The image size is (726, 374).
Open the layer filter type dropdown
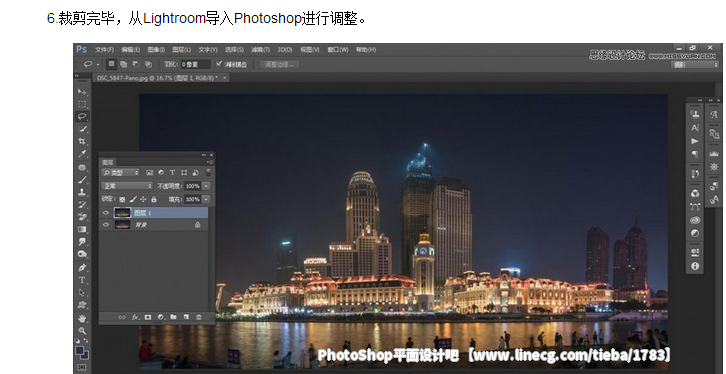(120, 173)
